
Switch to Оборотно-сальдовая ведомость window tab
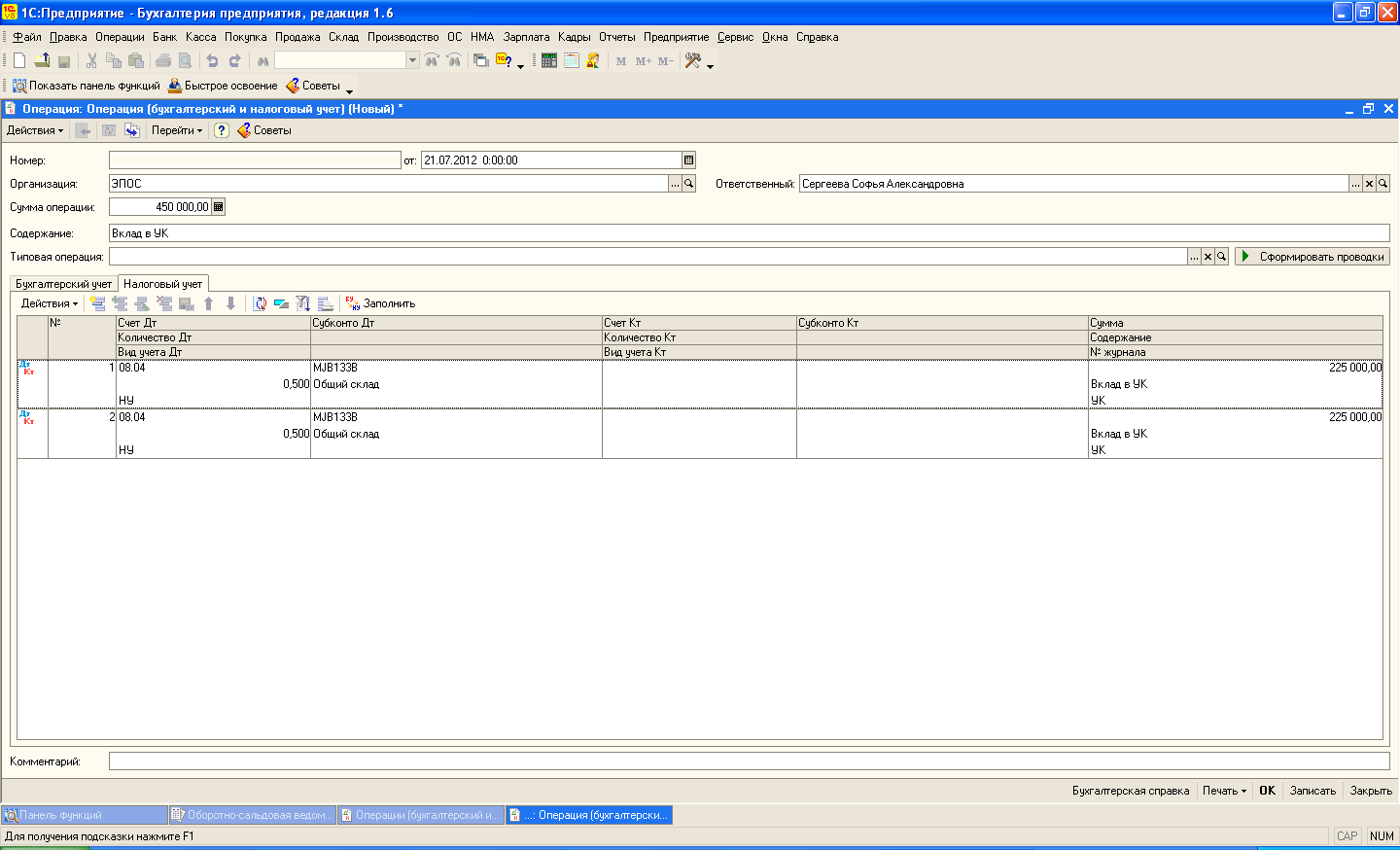[253, 815]
